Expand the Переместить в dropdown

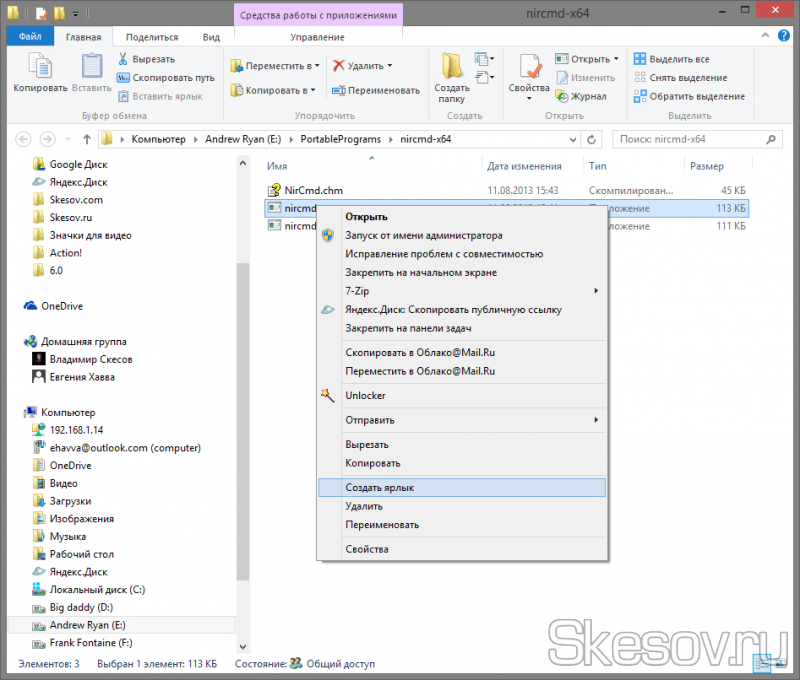[274, 66]
